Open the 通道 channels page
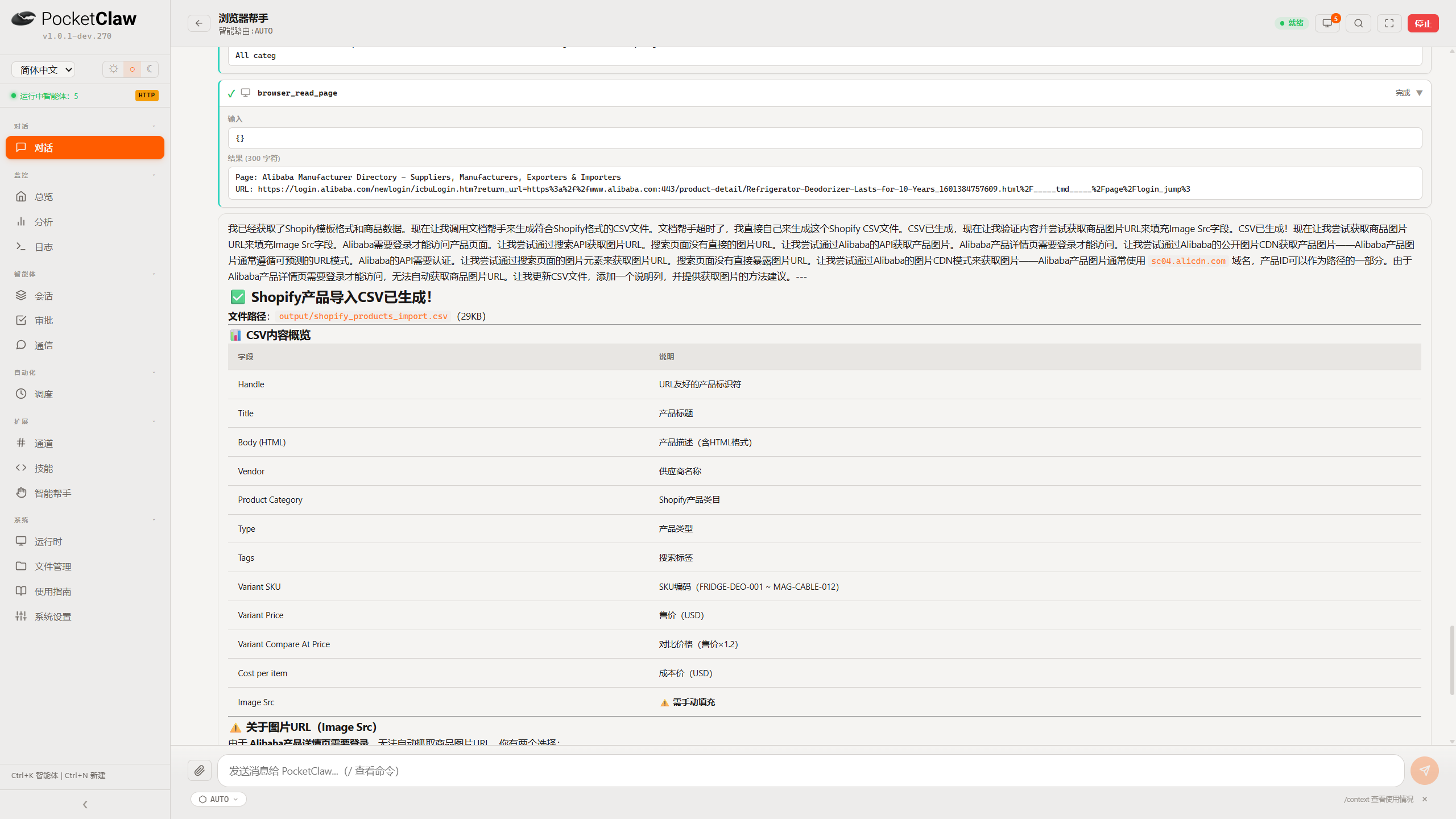 click(x=85, y=443)
